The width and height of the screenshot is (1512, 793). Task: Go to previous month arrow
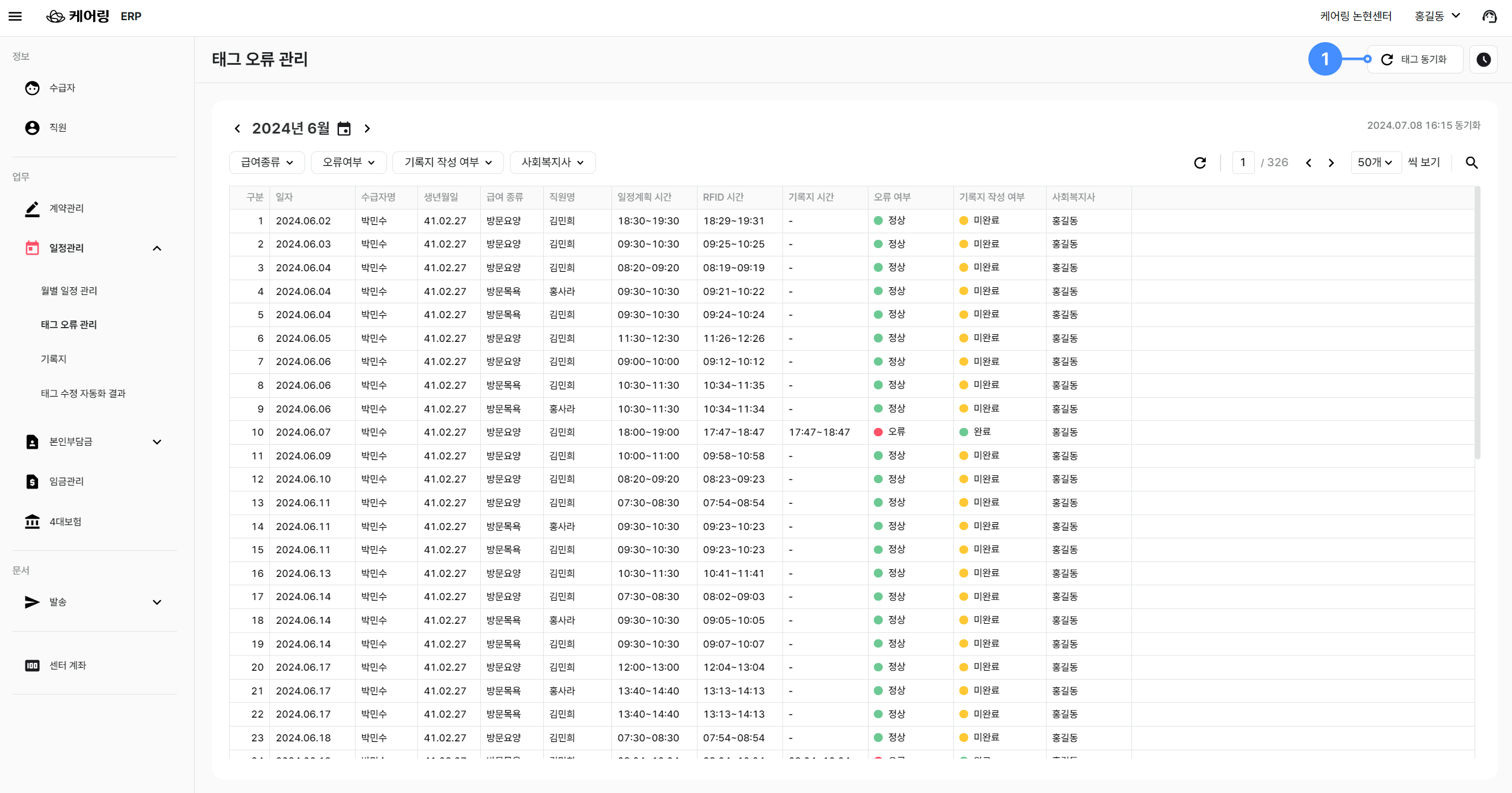[237, 129]
